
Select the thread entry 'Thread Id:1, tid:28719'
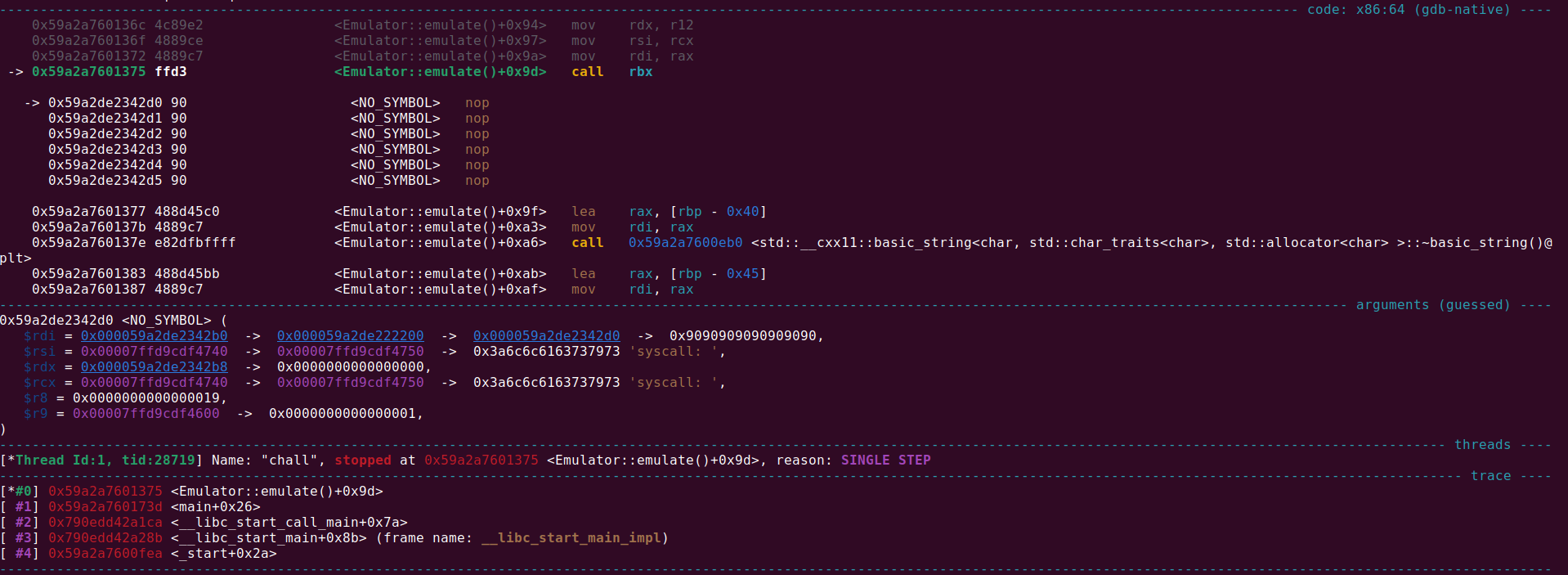[x=105, y=460]
